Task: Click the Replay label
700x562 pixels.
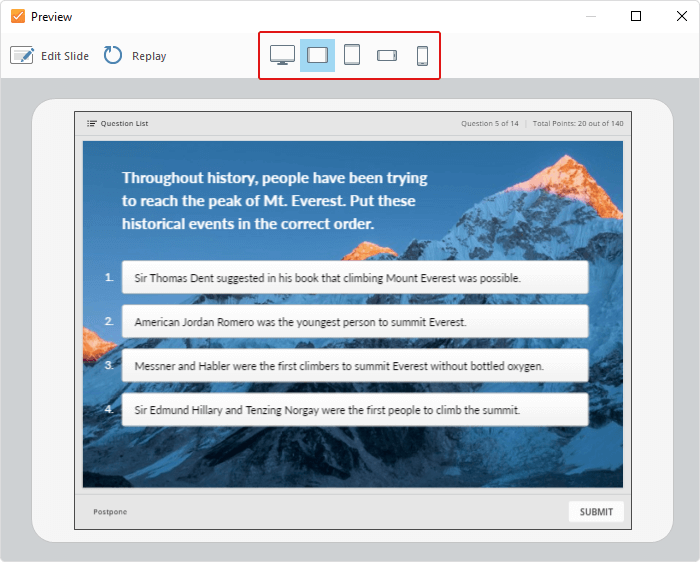Action: tap(149, 56)
